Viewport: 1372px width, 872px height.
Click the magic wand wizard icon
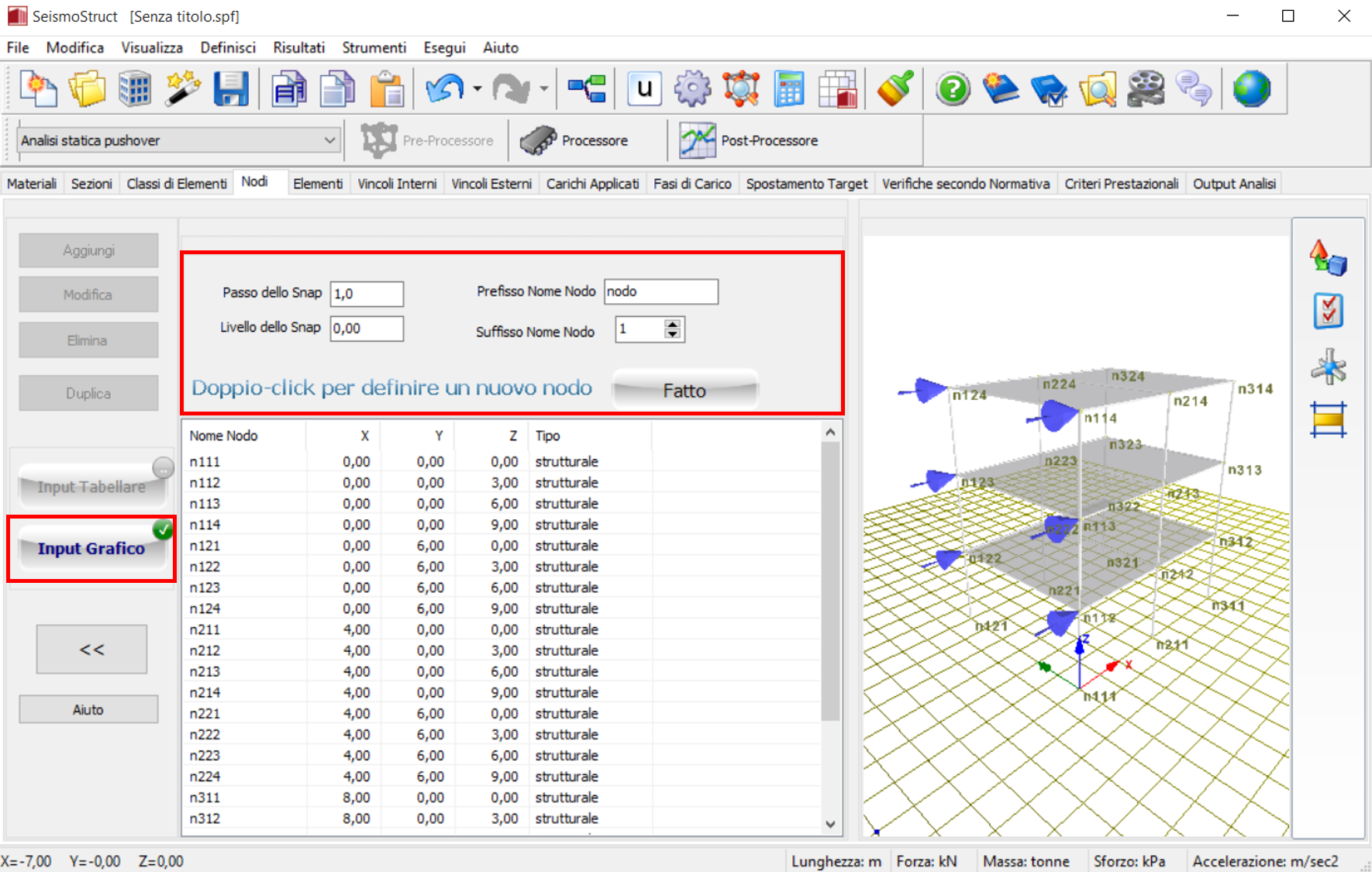[182, 89]
